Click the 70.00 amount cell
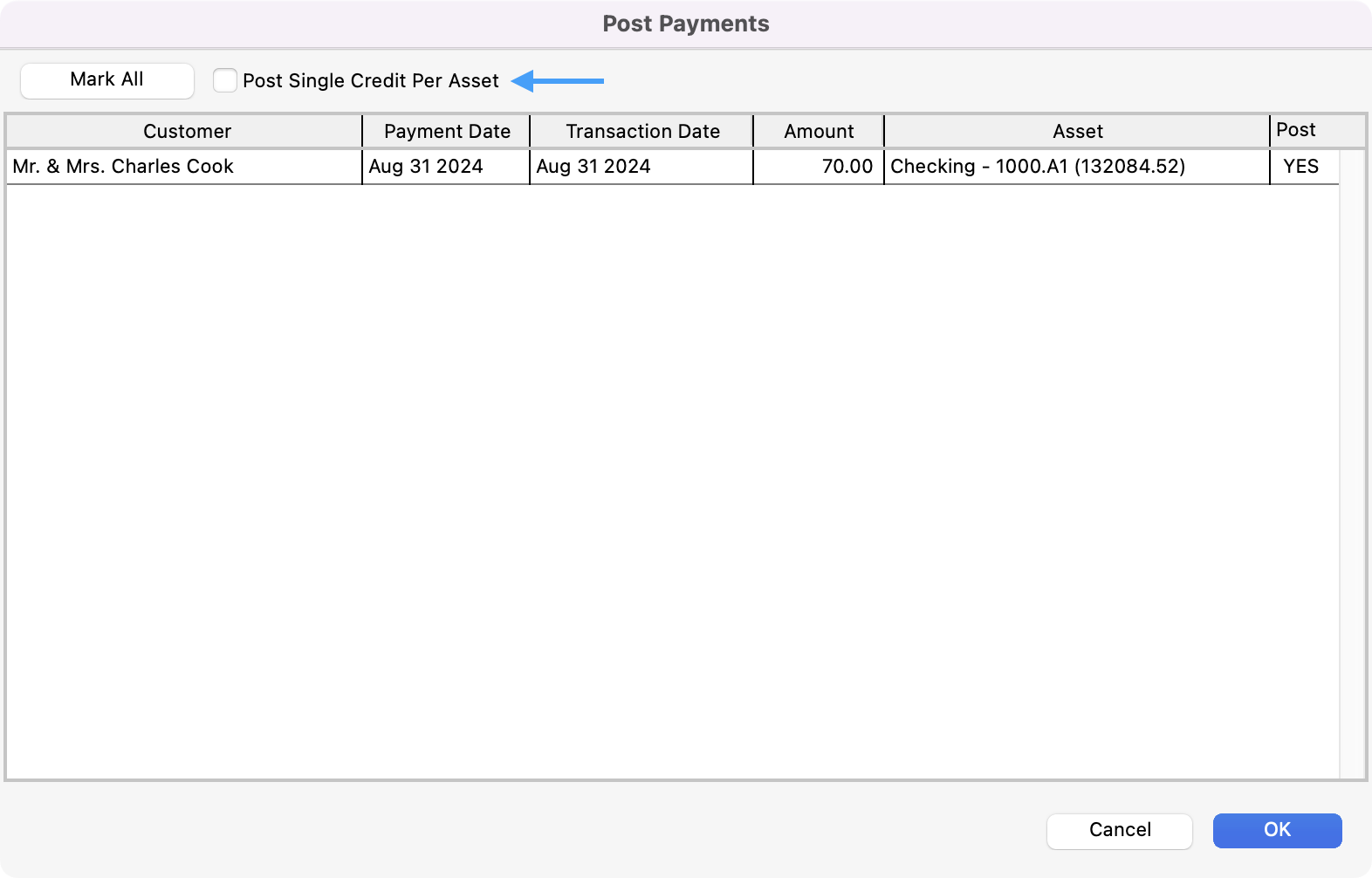 click(846, 167)
